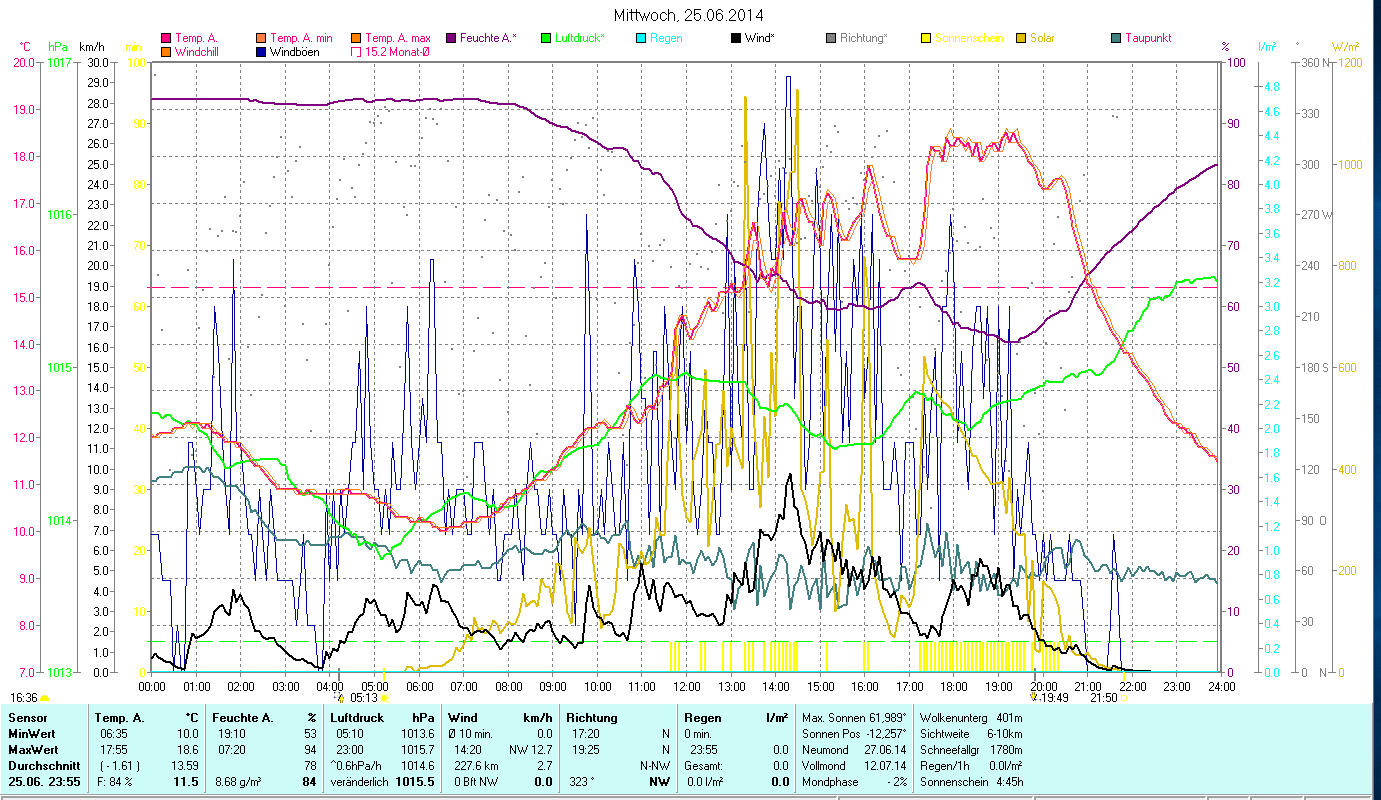Viewport: 1381px width, 800px height.
Task: Click the maximum pressure value 1015.7
Action: (x=417, y=750)
